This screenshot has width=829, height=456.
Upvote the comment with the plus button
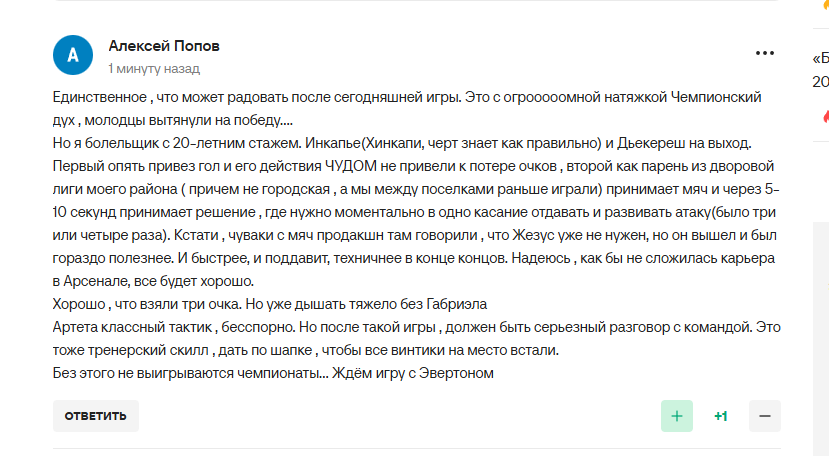click(x=677, y=415)
